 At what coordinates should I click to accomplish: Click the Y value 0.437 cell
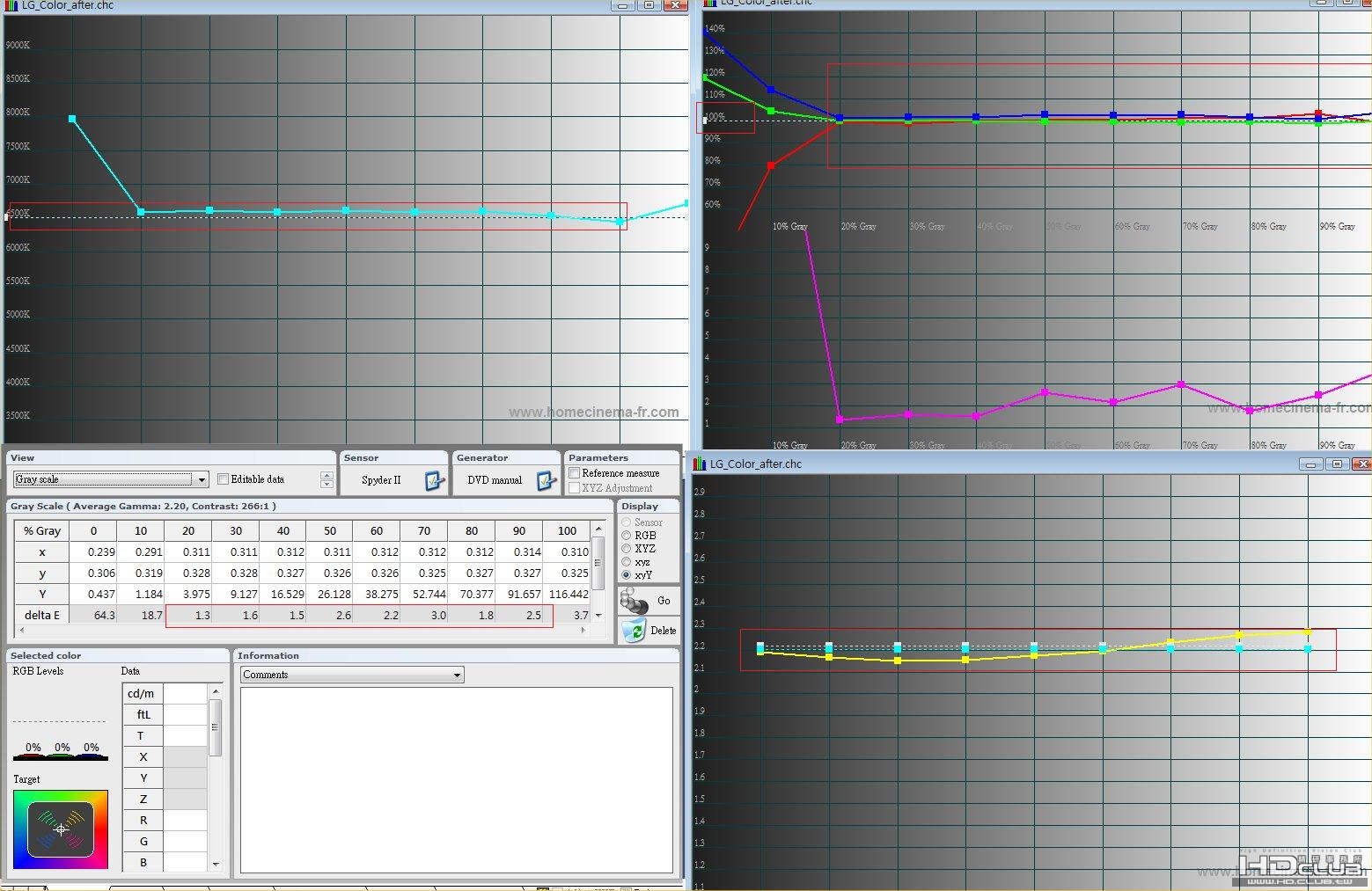tap(93, 594)
